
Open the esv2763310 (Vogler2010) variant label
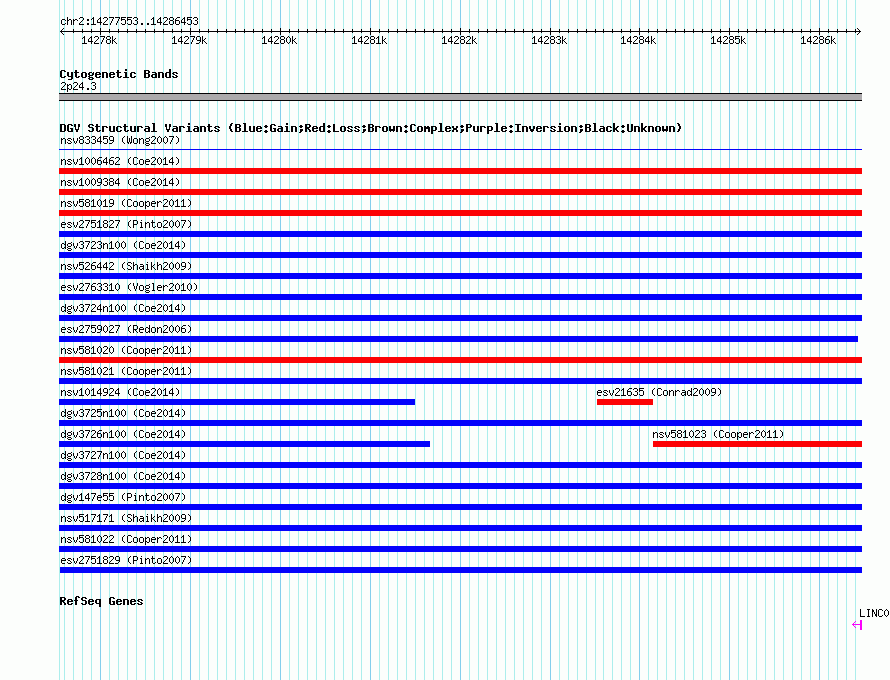(x=129, y=287)
